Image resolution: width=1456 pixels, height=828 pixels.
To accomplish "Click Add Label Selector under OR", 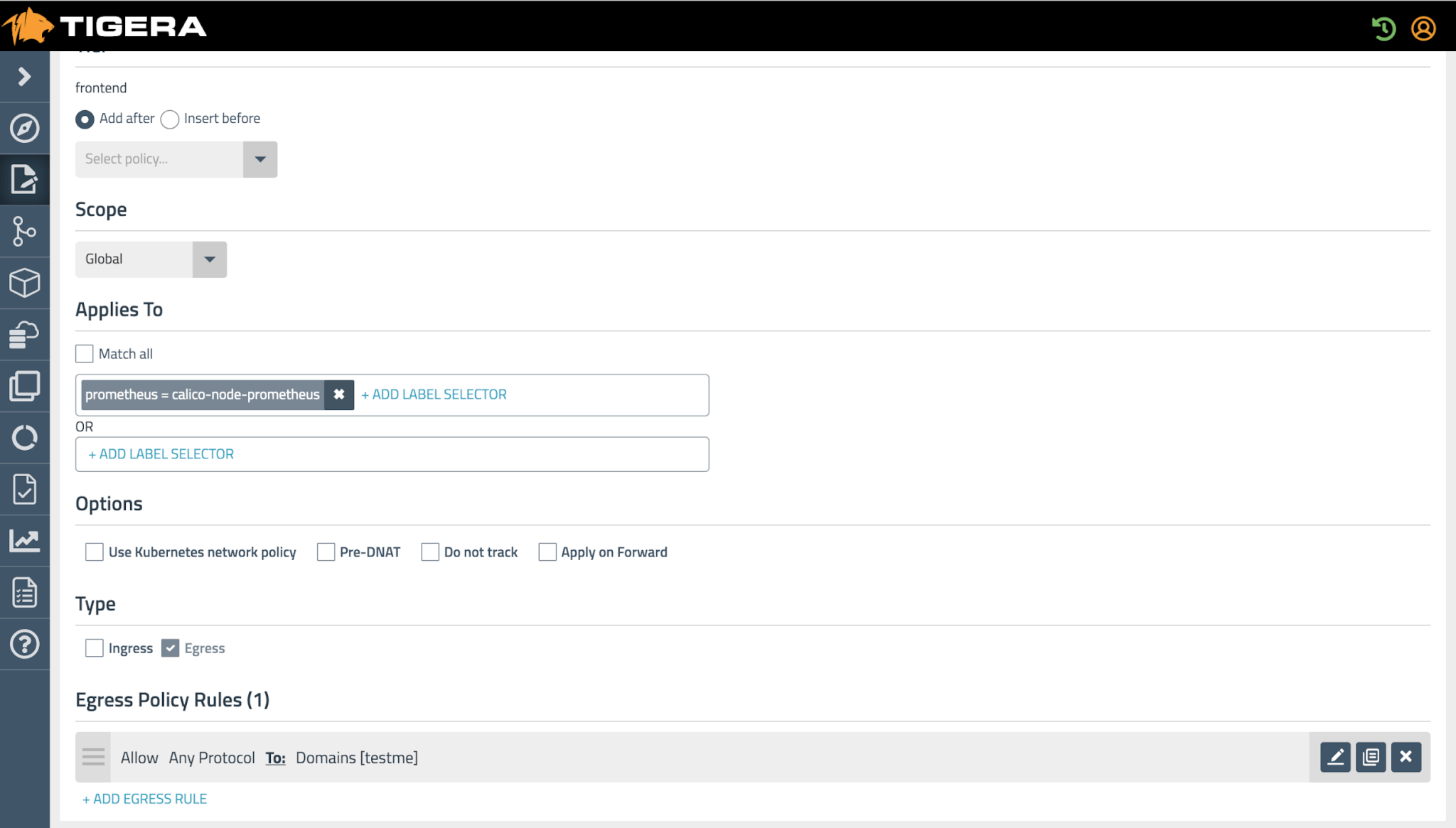I will [161, 454].
